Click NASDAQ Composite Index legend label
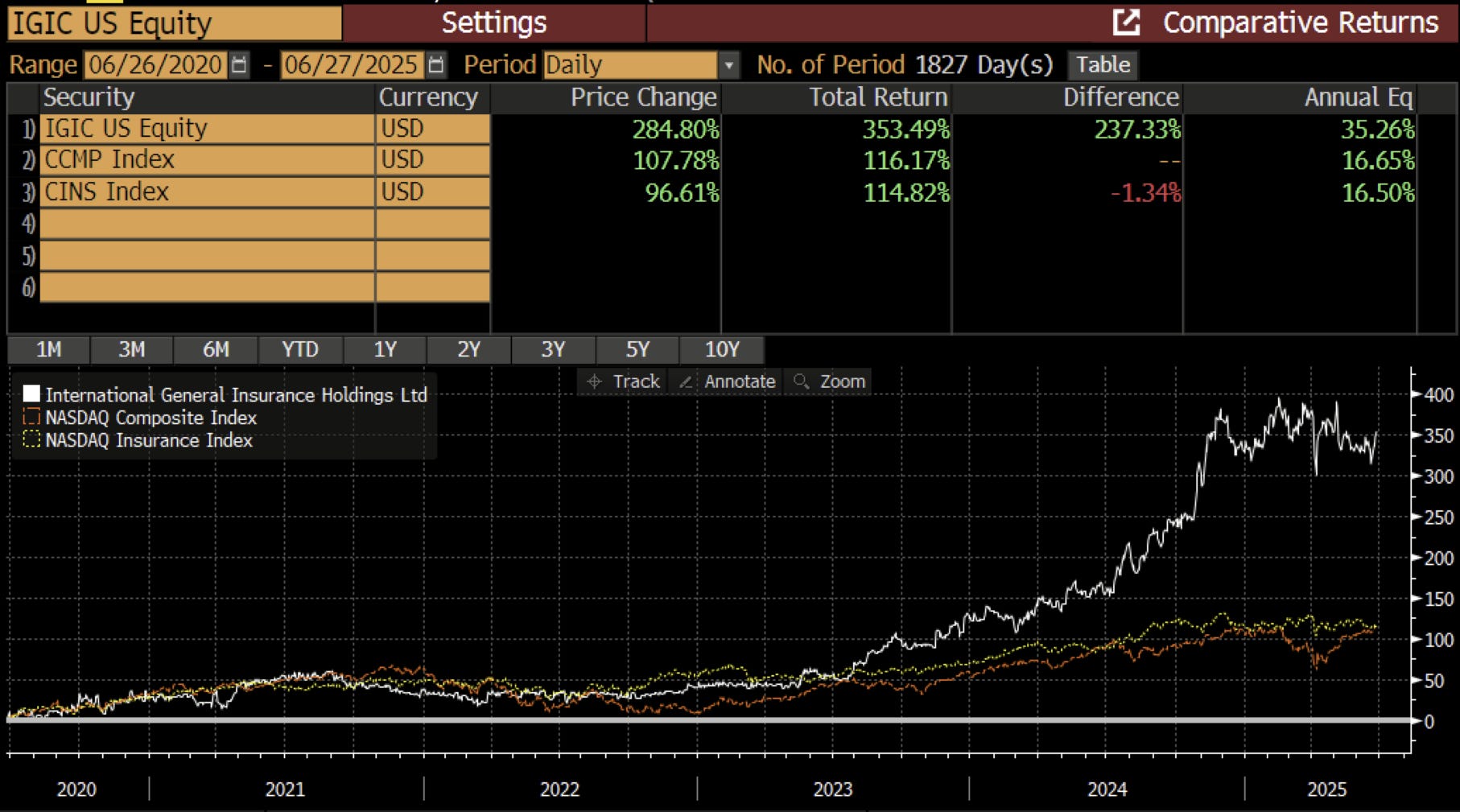Viewport: 1460px width, 812px height. coord(151,418)
